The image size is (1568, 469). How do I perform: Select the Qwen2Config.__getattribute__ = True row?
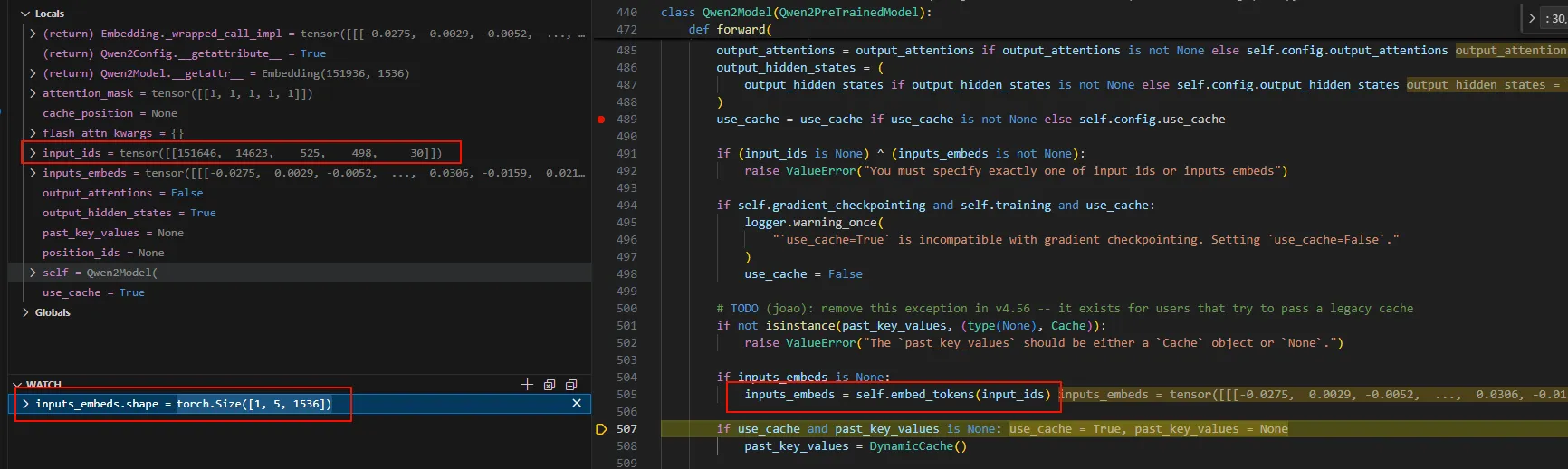(x=300, y=53)
